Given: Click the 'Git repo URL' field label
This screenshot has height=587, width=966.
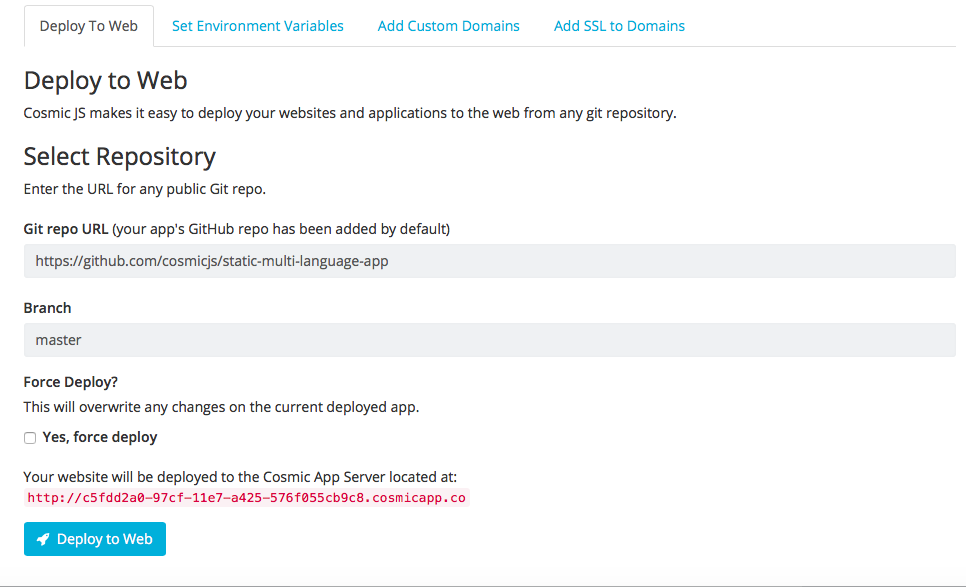Looking at the screenshot, I should [x=66, y=229].
